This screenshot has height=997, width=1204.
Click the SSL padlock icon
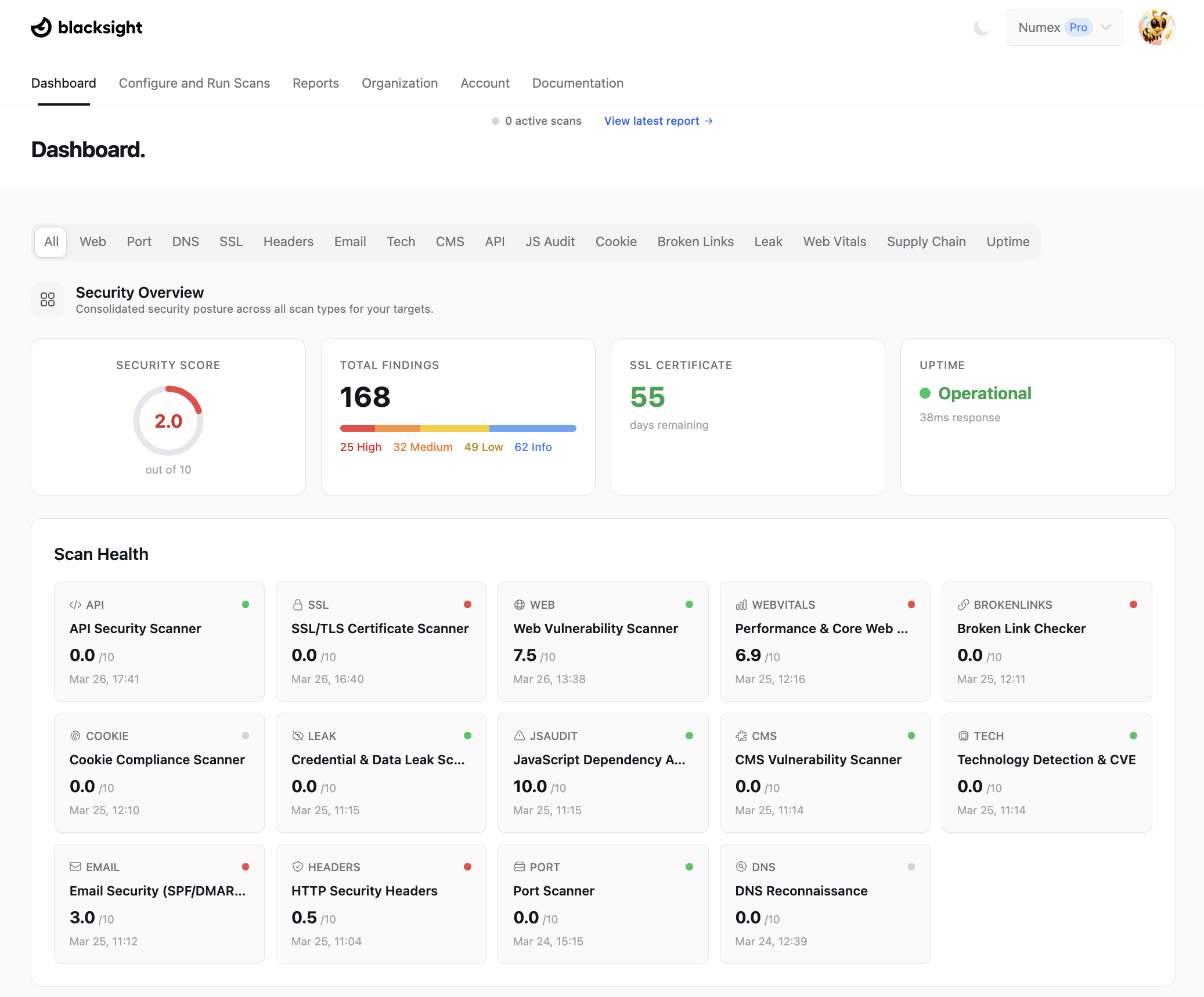tap(298, 605)
